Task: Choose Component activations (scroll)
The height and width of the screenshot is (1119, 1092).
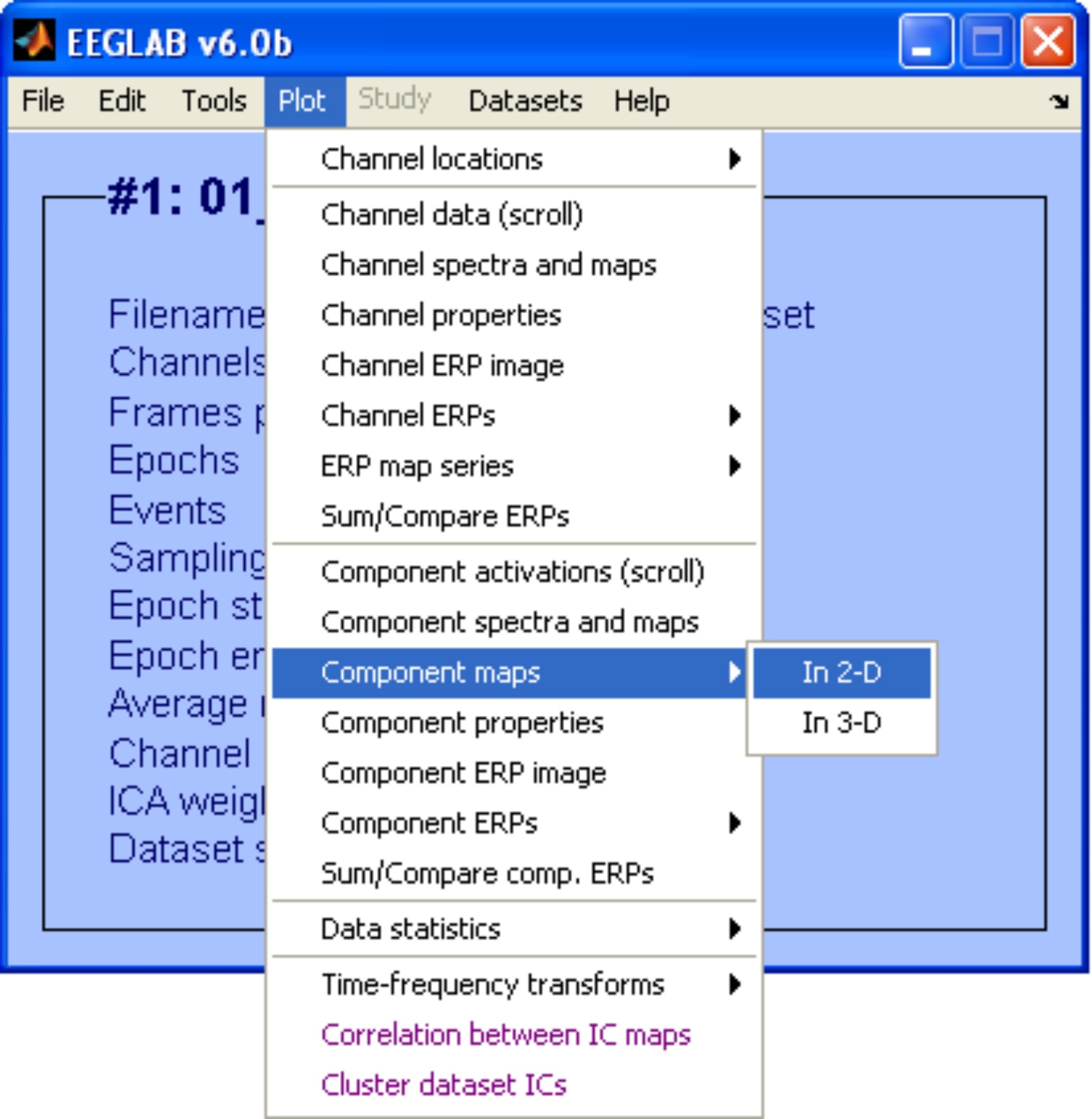Action: pyautogui.click(x=513, y=572)
